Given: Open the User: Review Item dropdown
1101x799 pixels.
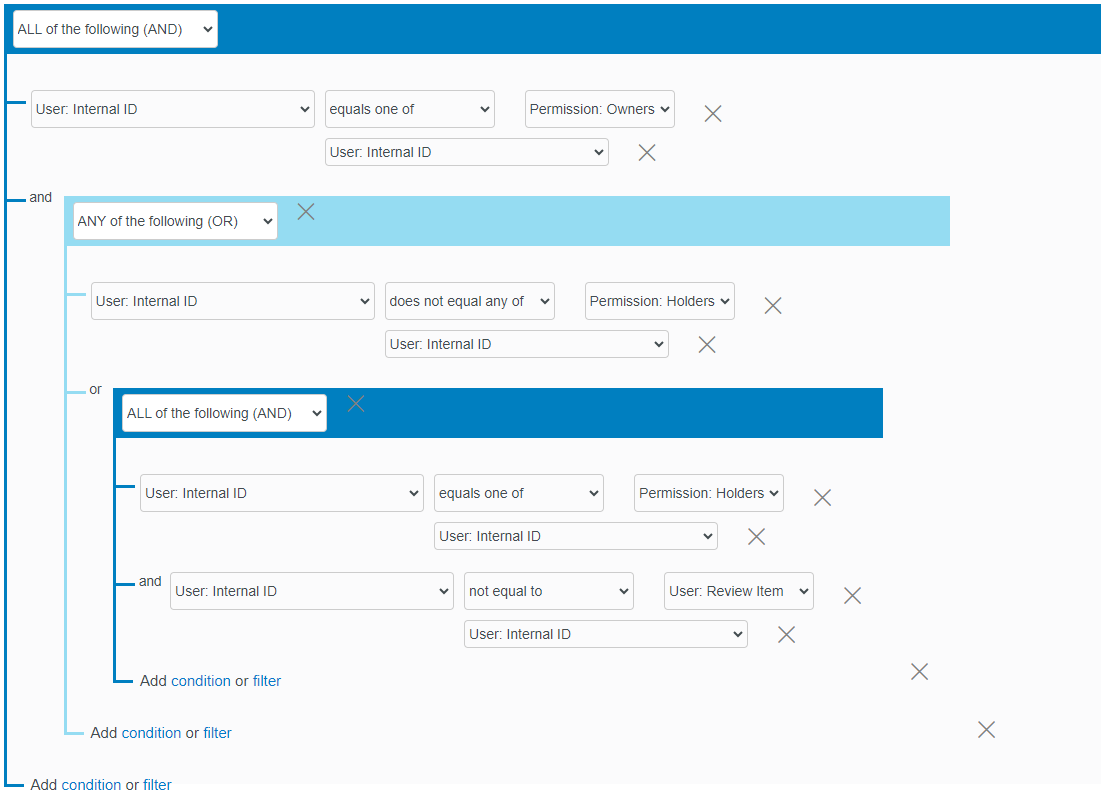Looking at the screenshot, I should 738,591.
